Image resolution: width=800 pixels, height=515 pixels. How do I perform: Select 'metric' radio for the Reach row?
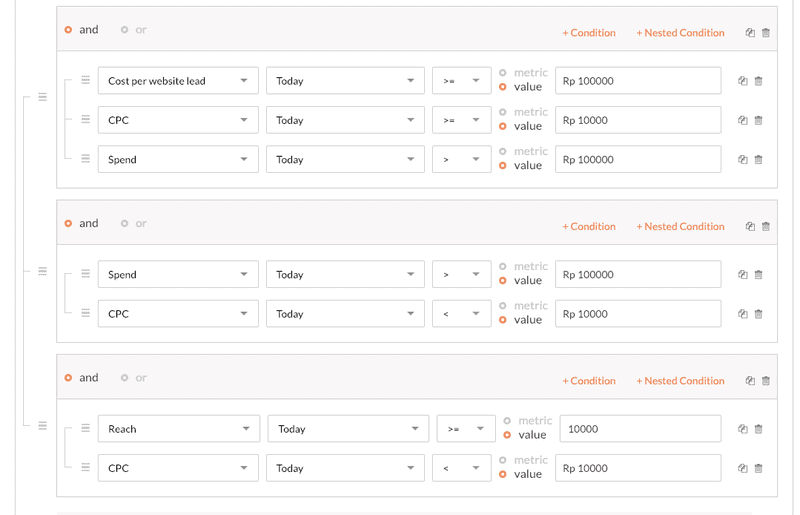click(x=507, y=421)
